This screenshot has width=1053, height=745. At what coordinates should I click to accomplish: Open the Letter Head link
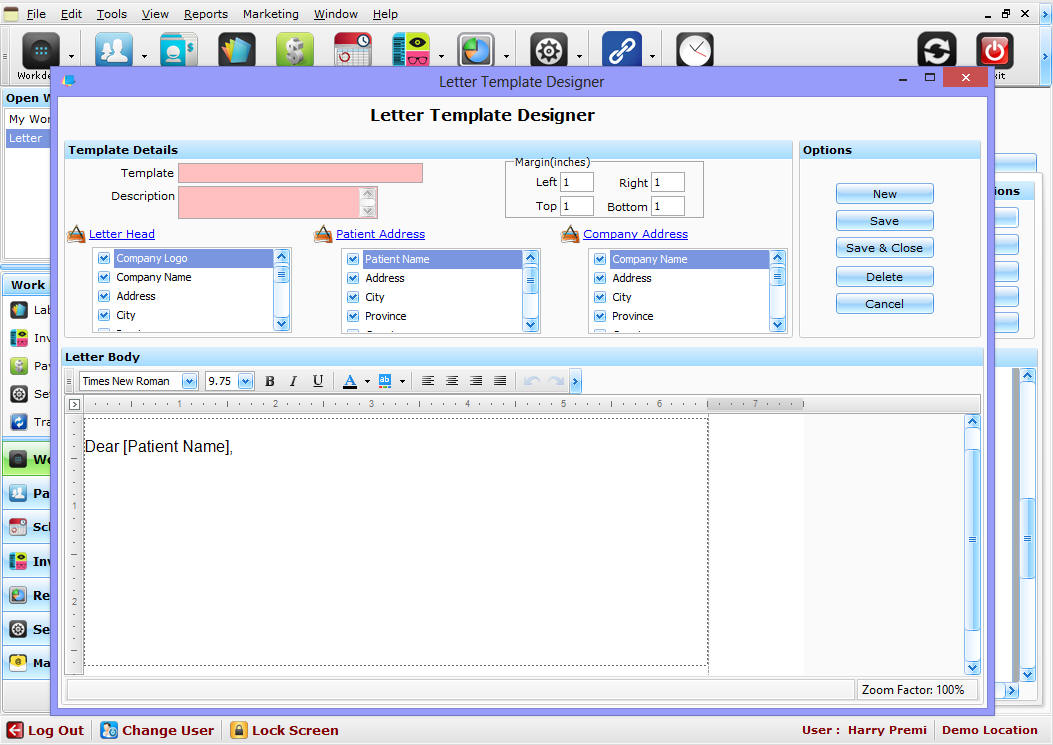(x=122, y=234)
